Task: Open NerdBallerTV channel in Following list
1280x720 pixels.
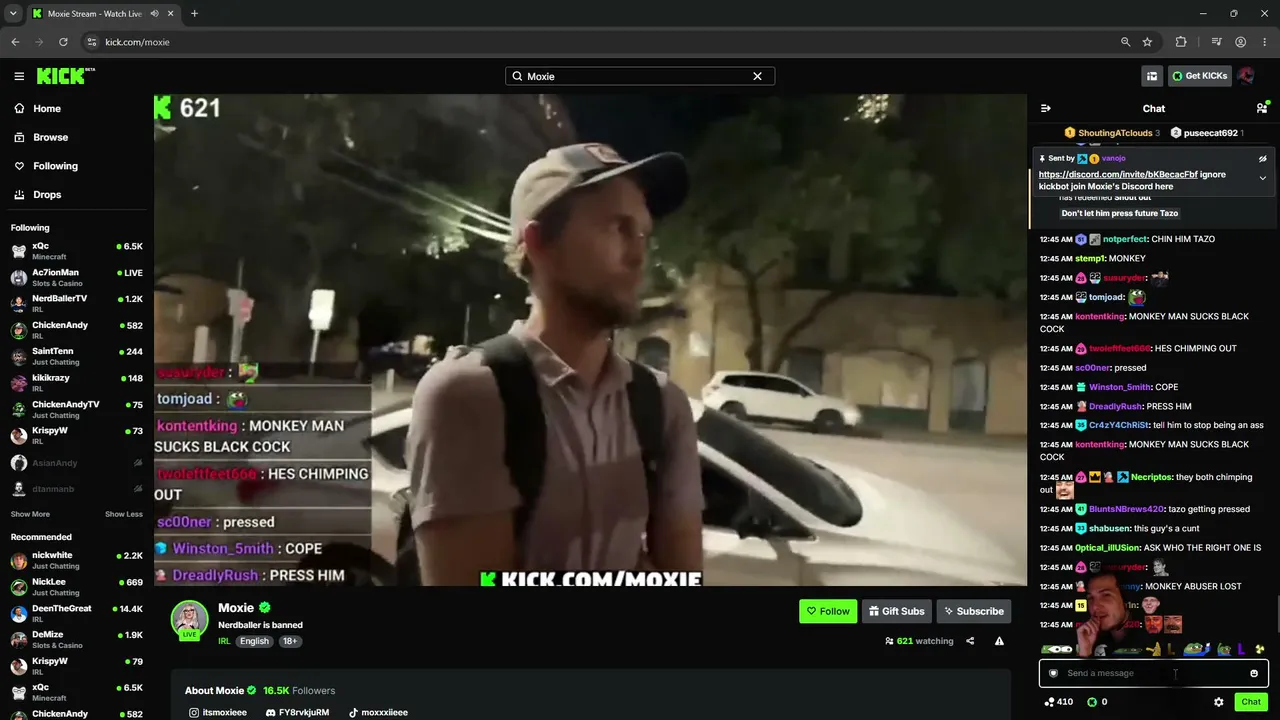Action: (x=76, y=303)
